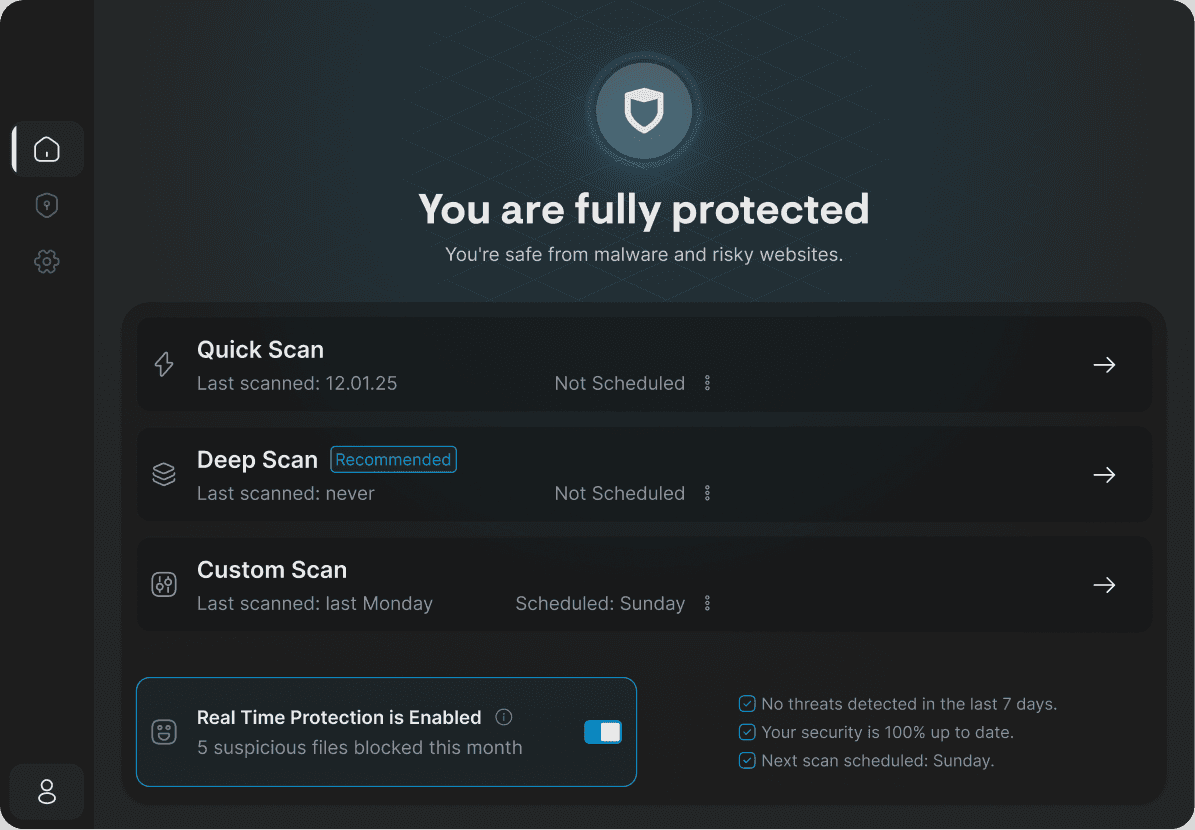Click the Quick Scan lightning bolt icon
Viewport: 1195px width, 830px height.
(x=164, y=365)
